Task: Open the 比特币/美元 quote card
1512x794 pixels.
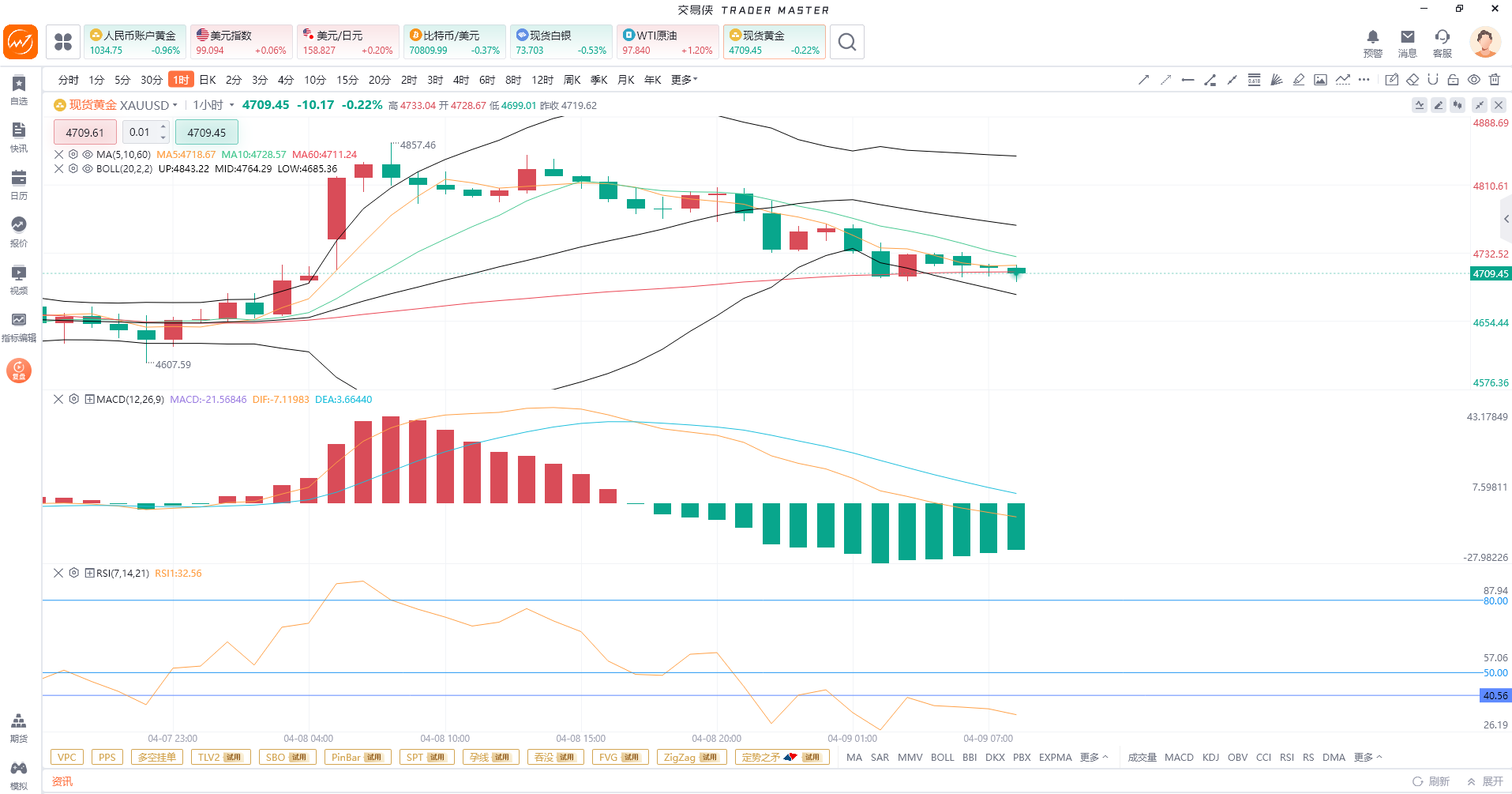Action: click(x=455, y=42)
